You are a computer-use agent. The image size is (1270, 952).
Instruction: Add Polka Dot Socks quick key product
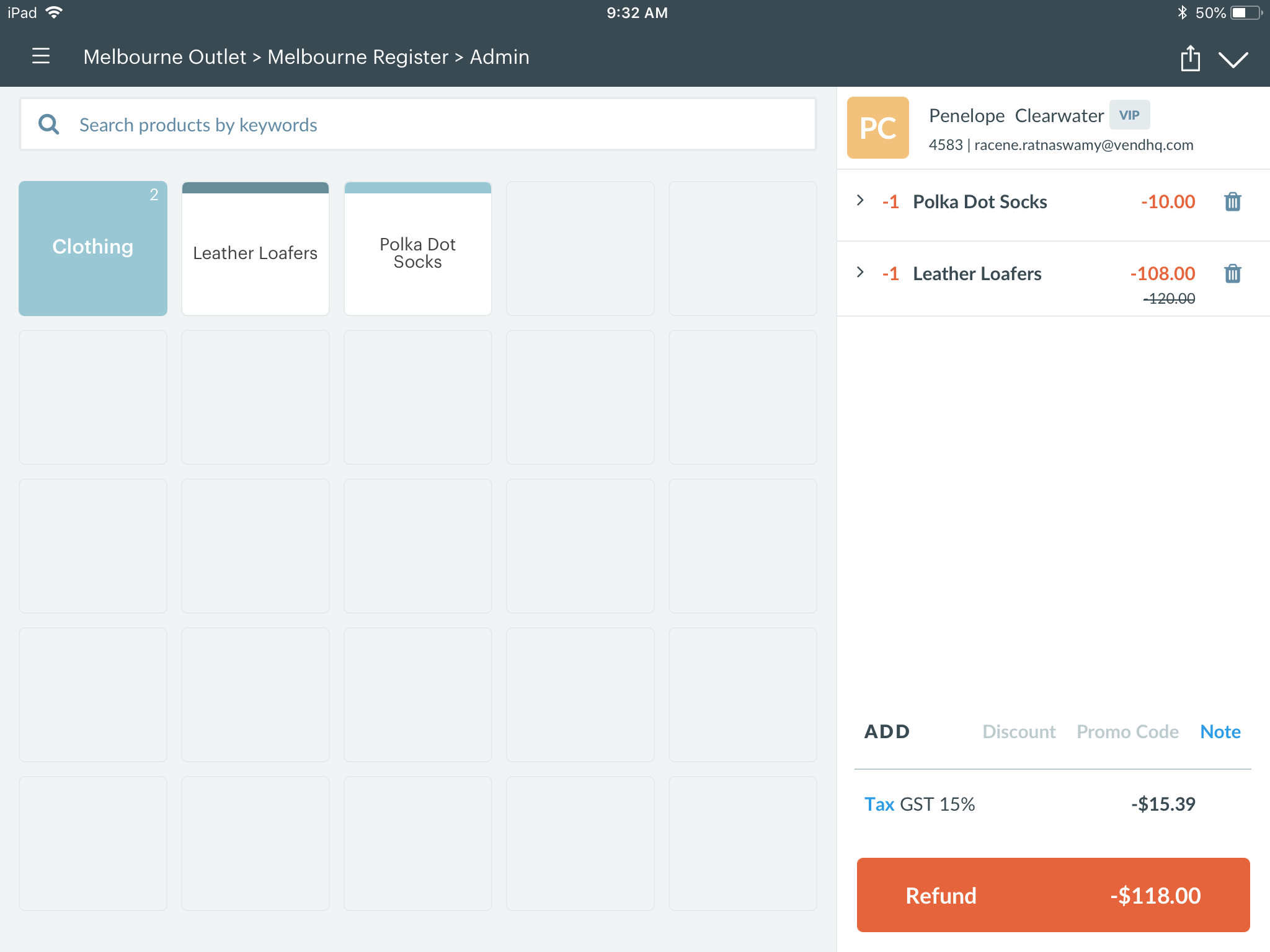[x=417, y=249]
